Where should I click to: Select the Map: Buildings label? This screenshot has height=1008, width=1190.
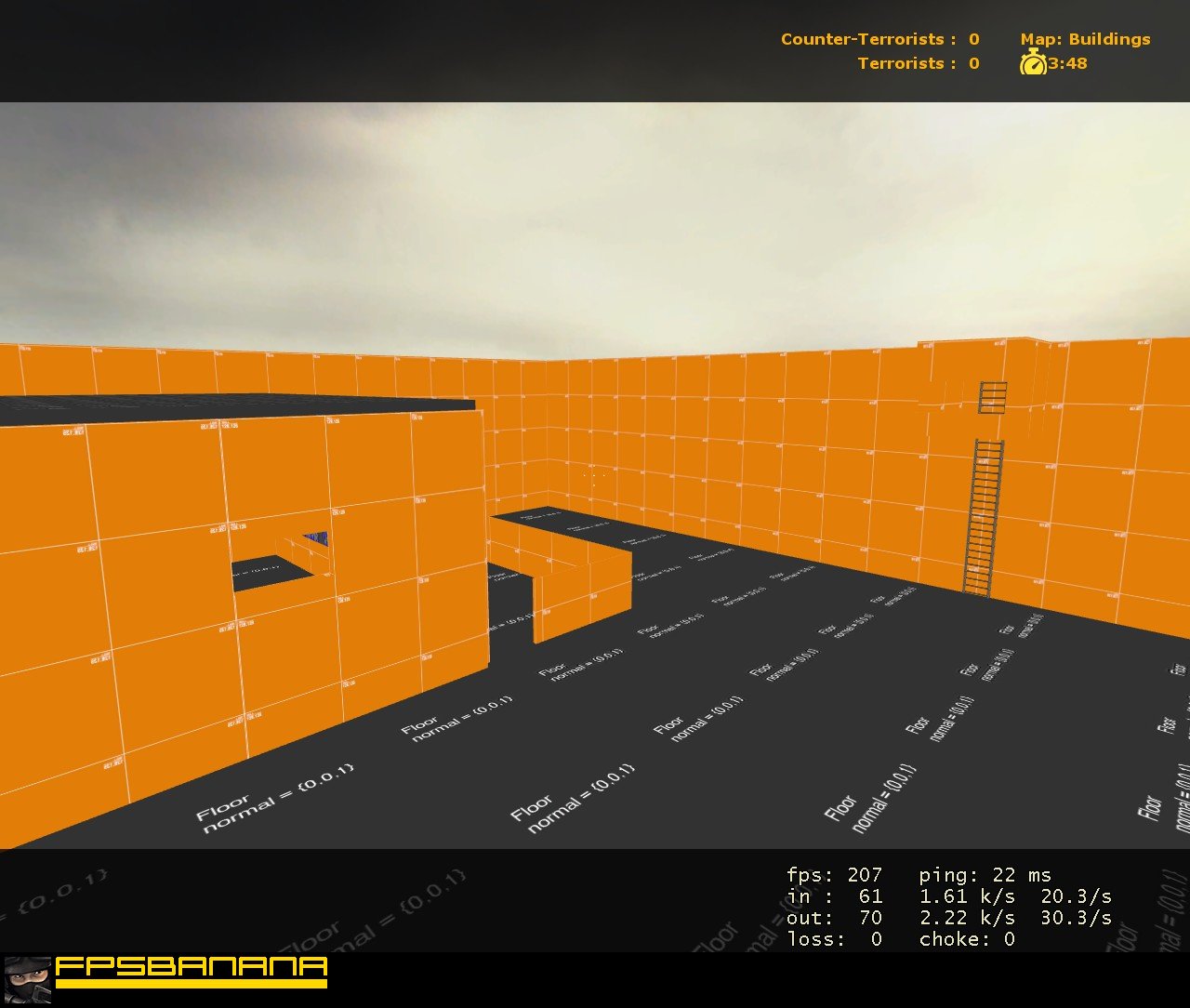point(1084,39)
